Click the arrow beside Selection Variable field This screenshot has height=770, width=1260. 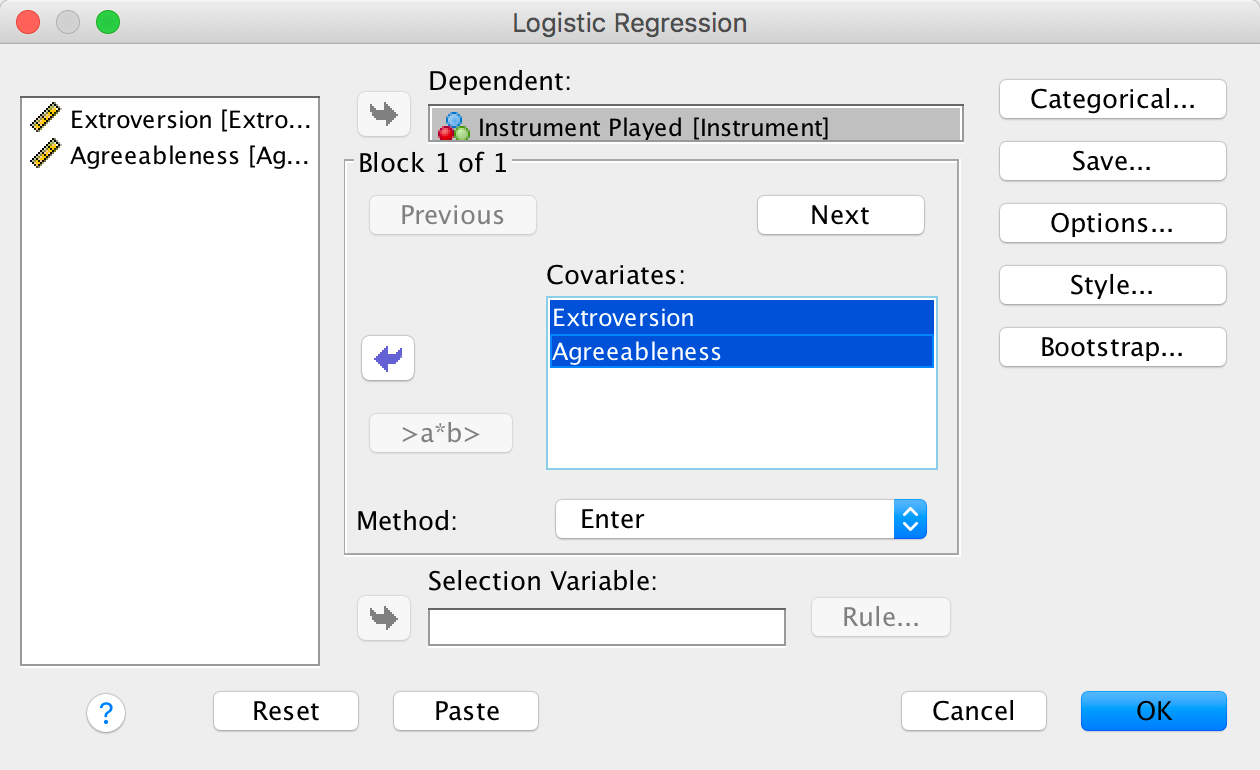coord(384,617)
